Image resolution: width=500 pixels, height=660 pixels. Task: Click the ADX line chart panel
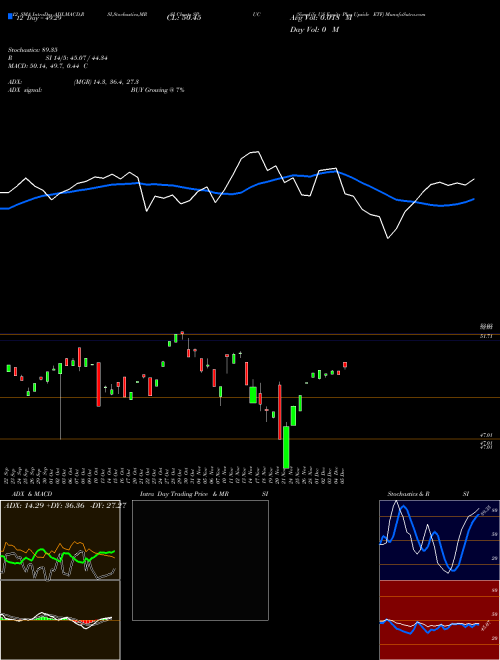coord(60,540)
